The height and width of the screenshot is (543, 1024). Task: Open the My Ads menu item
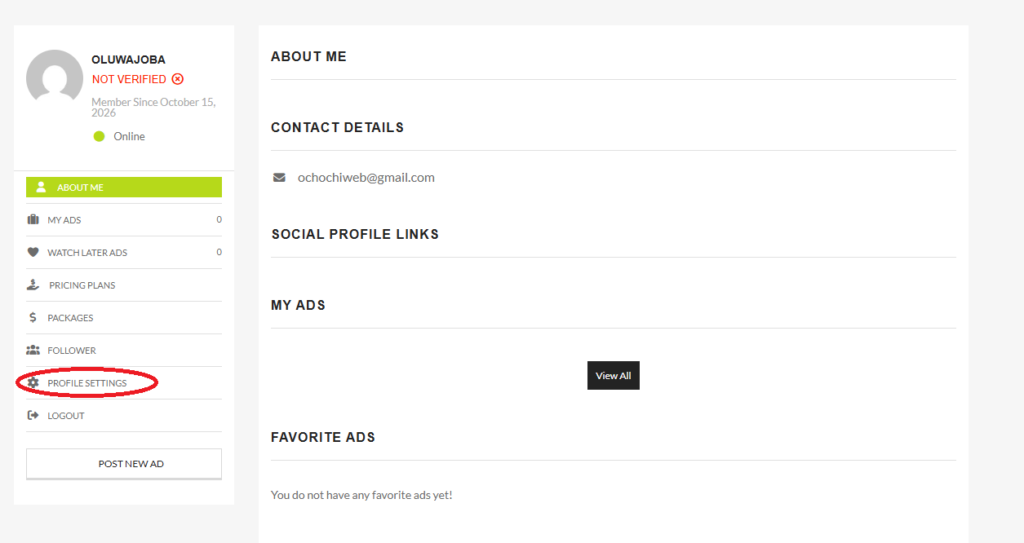pyautogui.click(x=124, y=220)
